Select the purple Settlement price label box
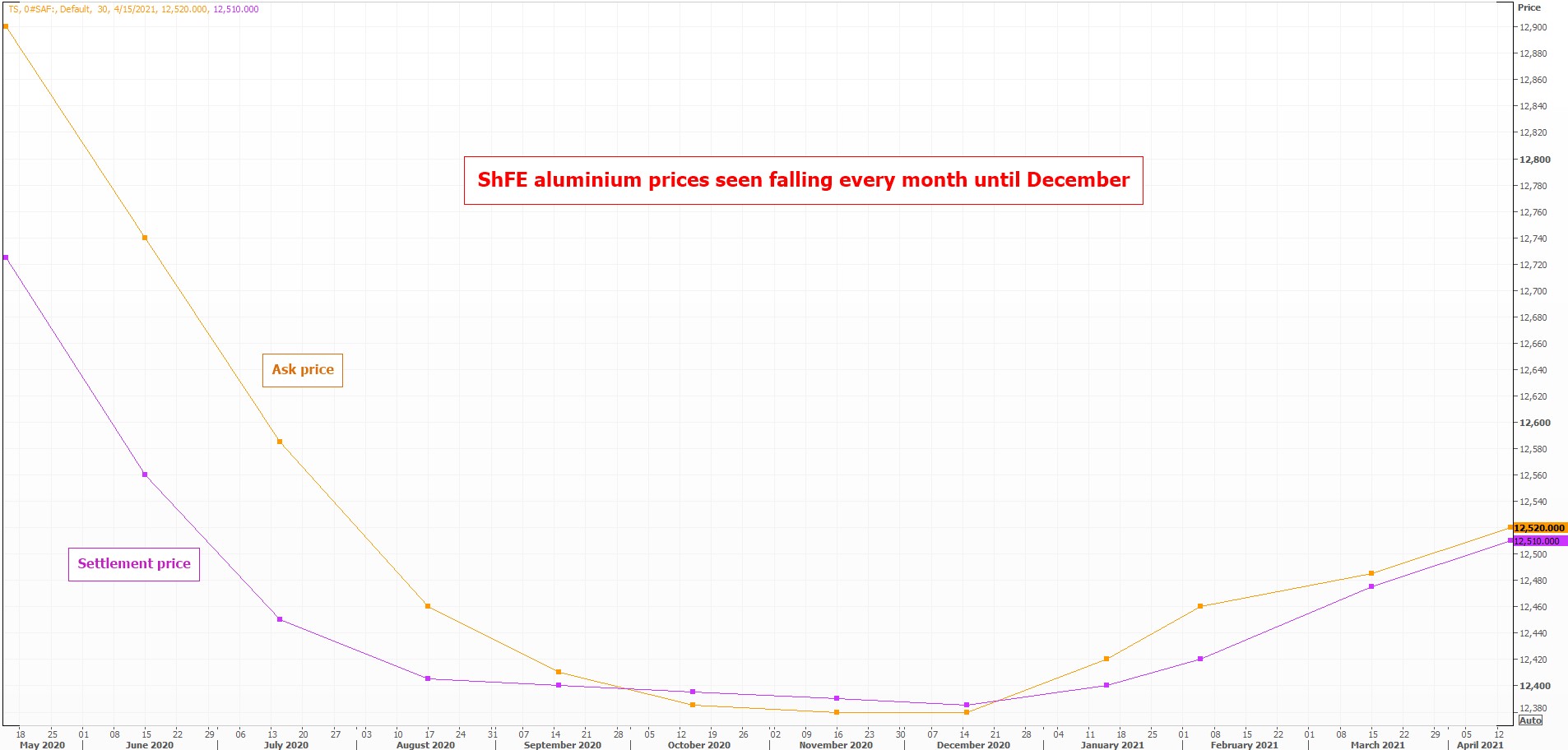Image resolution: width=1568 pixels, height=750 pixels. click(134, 564)
